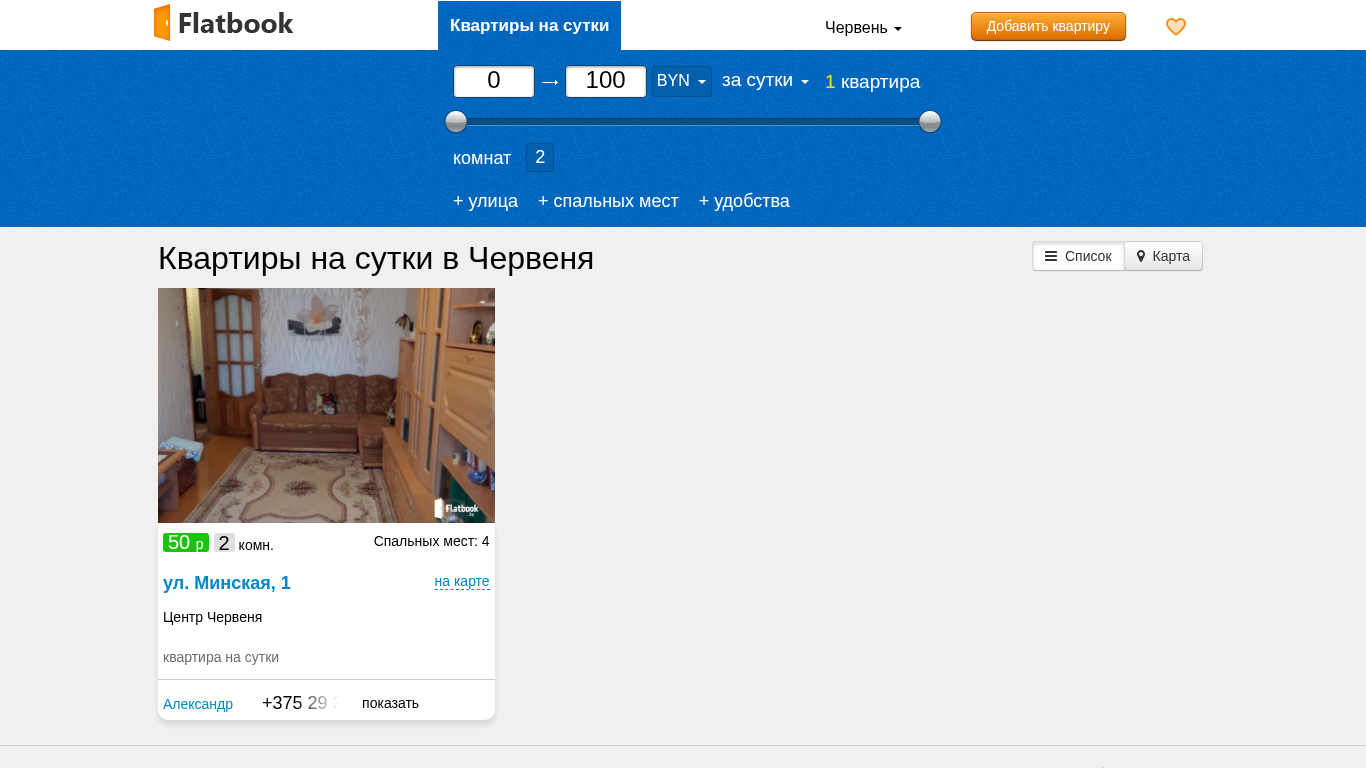Expand the за сутки period dropdown
This screenshot has height=768, width=1366.
pyautogui.click(x=765, y=81)
